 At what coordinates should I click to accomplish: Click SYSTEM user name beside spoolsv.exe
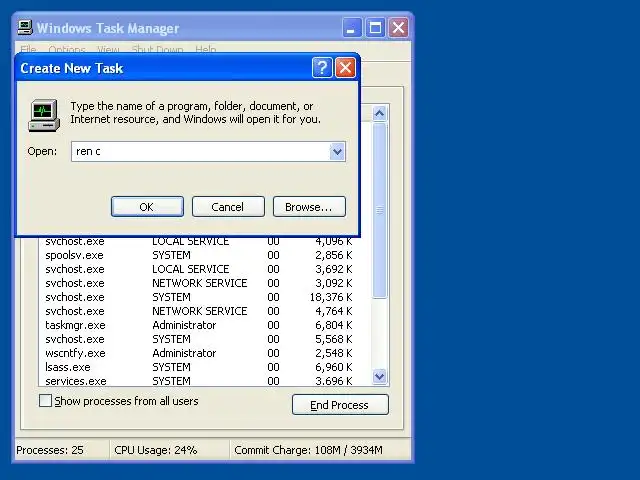click(171, 255)
